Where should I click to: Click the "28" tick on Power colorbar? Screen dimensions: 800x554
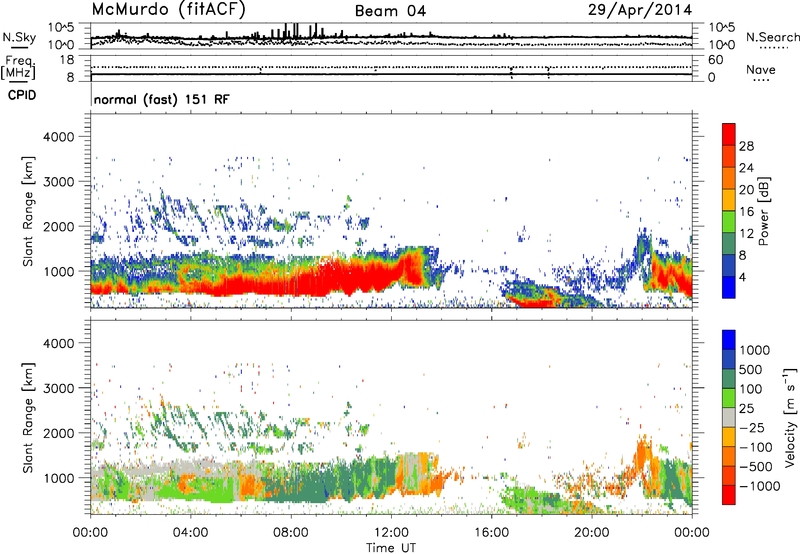coord(746,146)
